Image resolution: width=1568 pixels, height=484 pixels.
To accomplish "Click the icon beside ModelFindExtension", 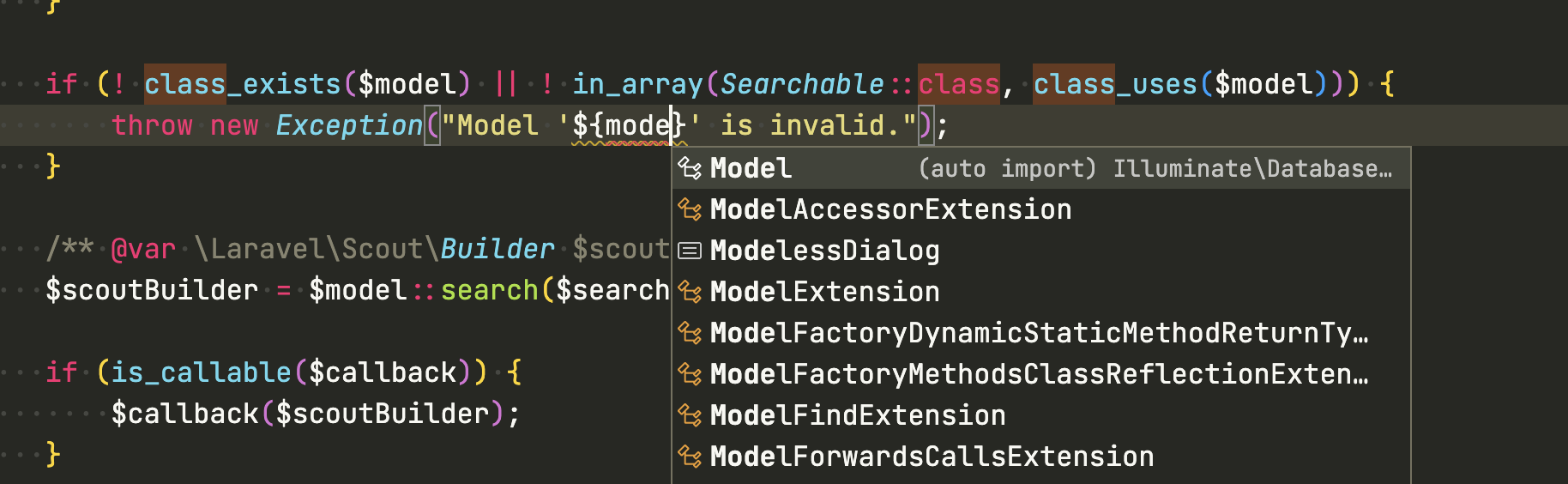I will [690, 415].
